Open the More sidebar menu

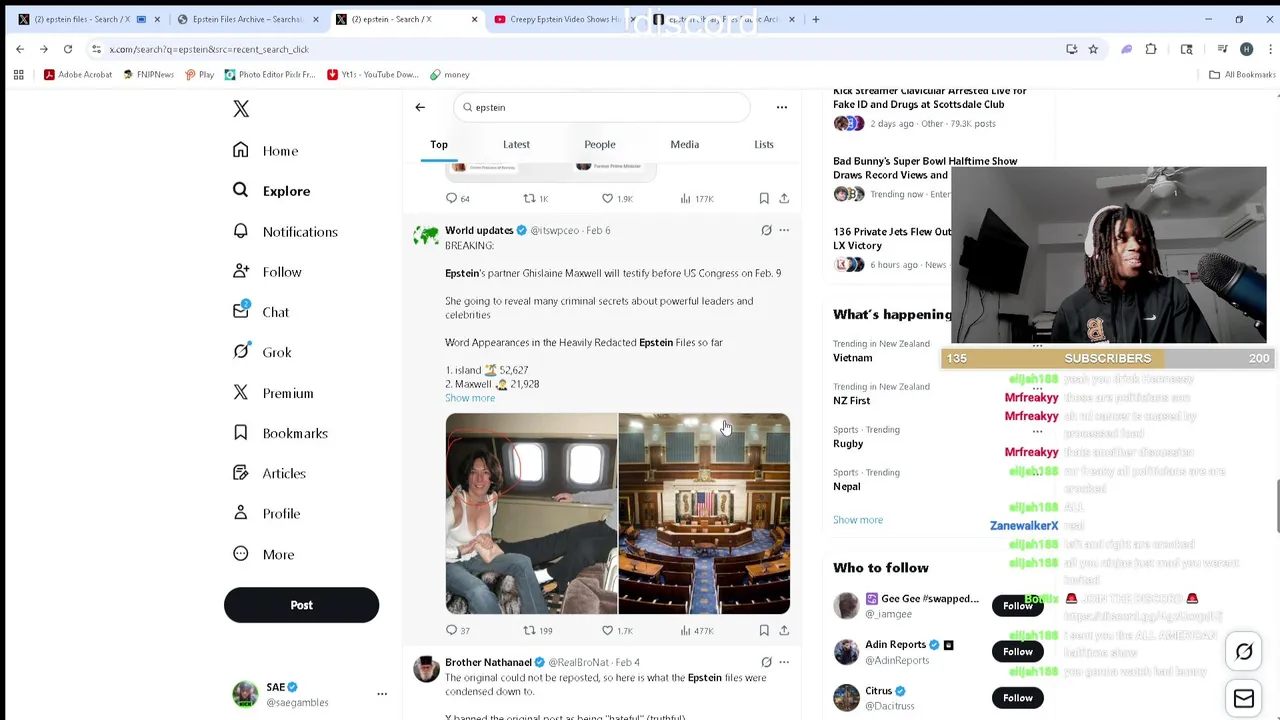(264, 554)
